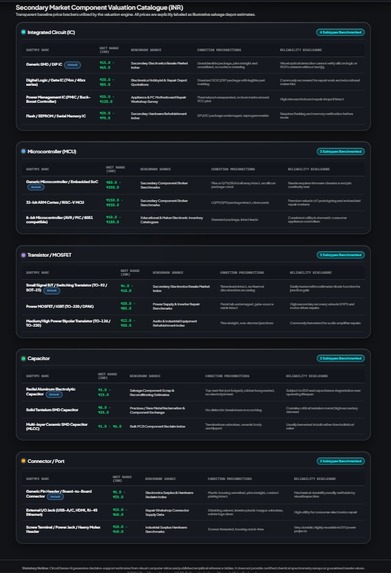Select the 8-bit Microcontroller (AVR / PIC) row
The height and width of the screenshot is (573, 391).
(x=194, y=219)
